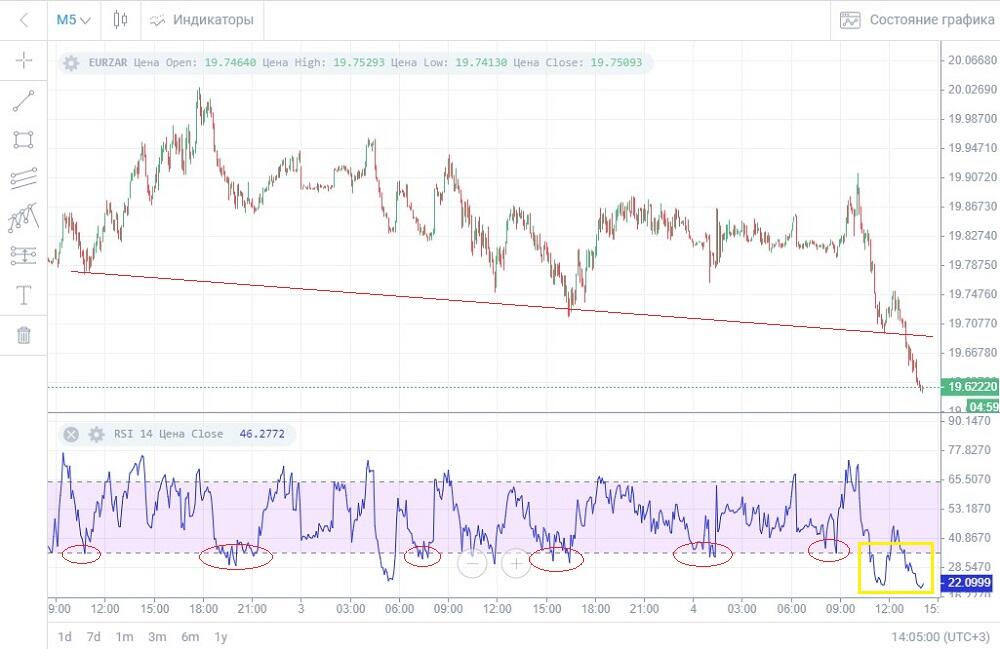The width and height of the screenshot is (1000, 649).
Task: Open EURZAR chart settings gear
Action: pyautogui.click(x=71, y=63)
